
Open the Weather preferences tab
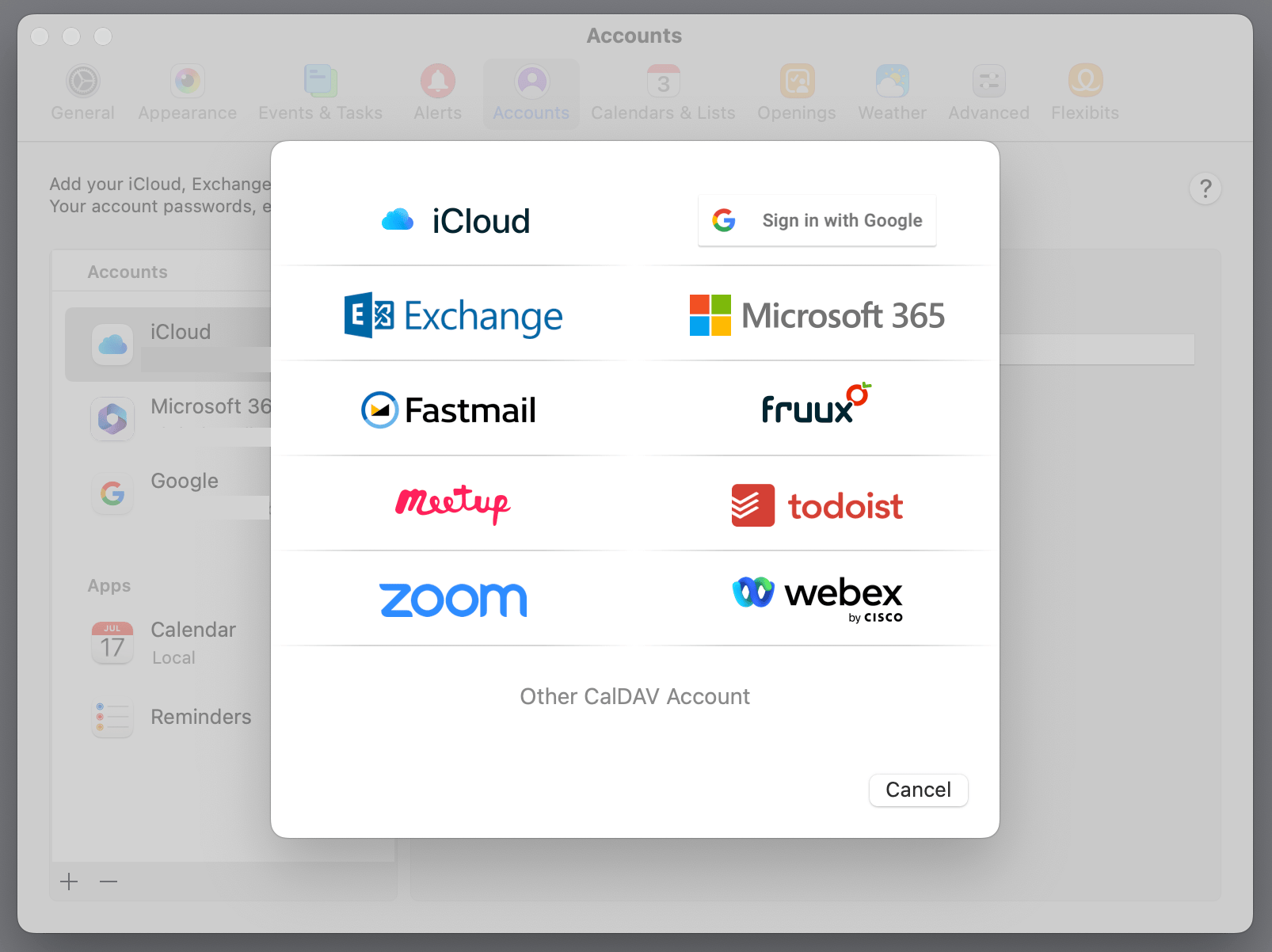[x=893, y=93]
